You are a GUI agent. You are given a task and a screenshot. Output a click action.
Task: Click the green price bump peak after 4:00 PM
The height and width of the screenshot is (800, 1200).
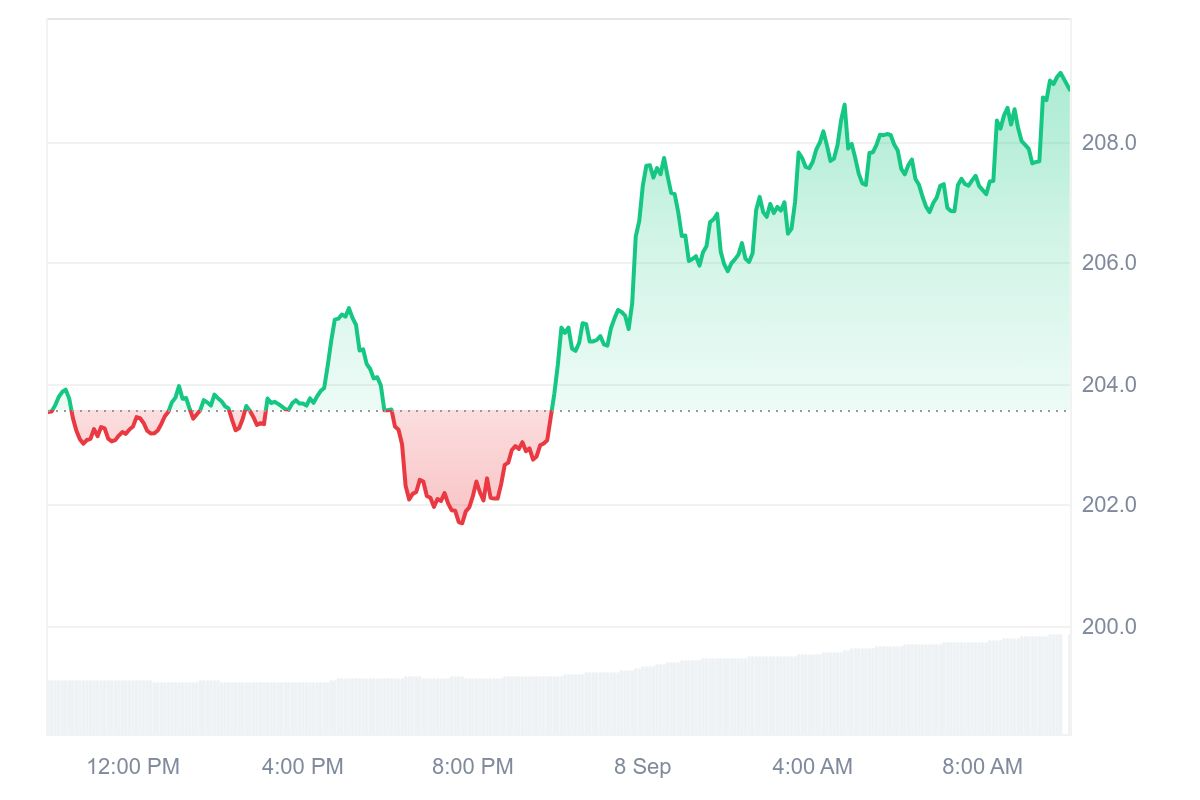point(348,308)
